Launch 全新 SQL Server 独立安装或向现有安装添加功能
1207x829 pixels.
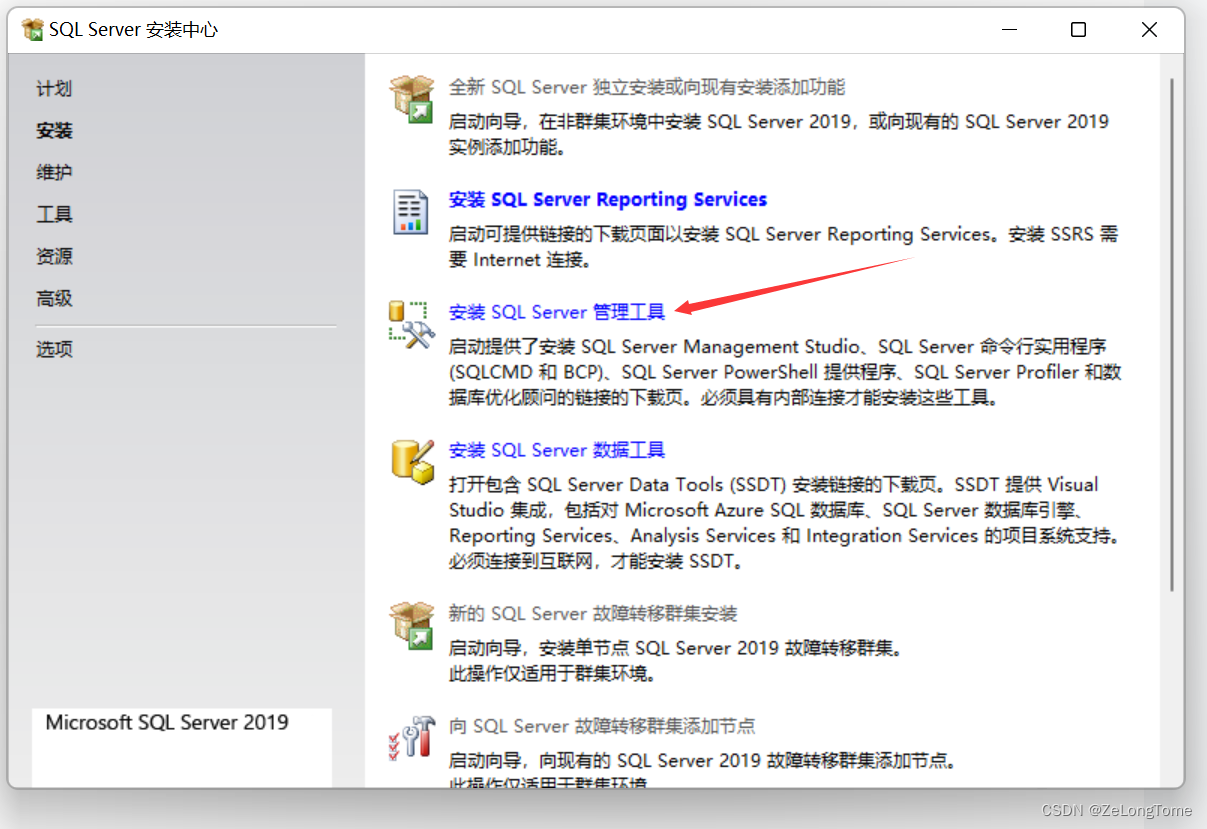[647, 88]
